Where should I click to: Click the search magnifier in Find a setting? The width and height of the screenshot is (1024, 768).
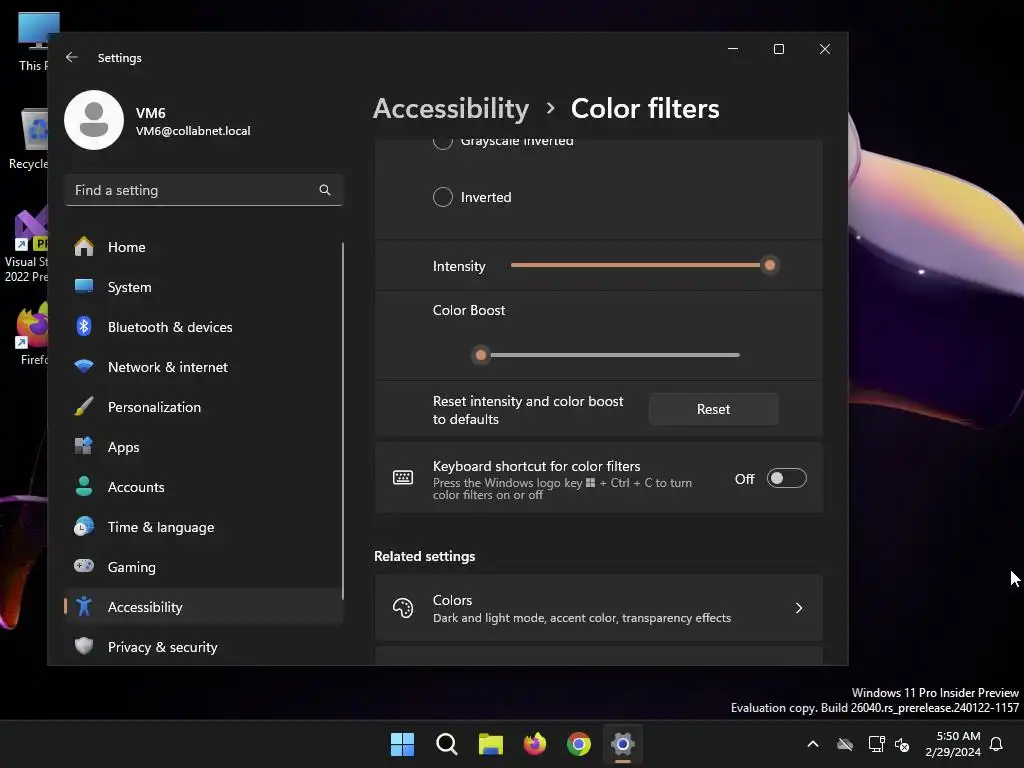point(325,190)
